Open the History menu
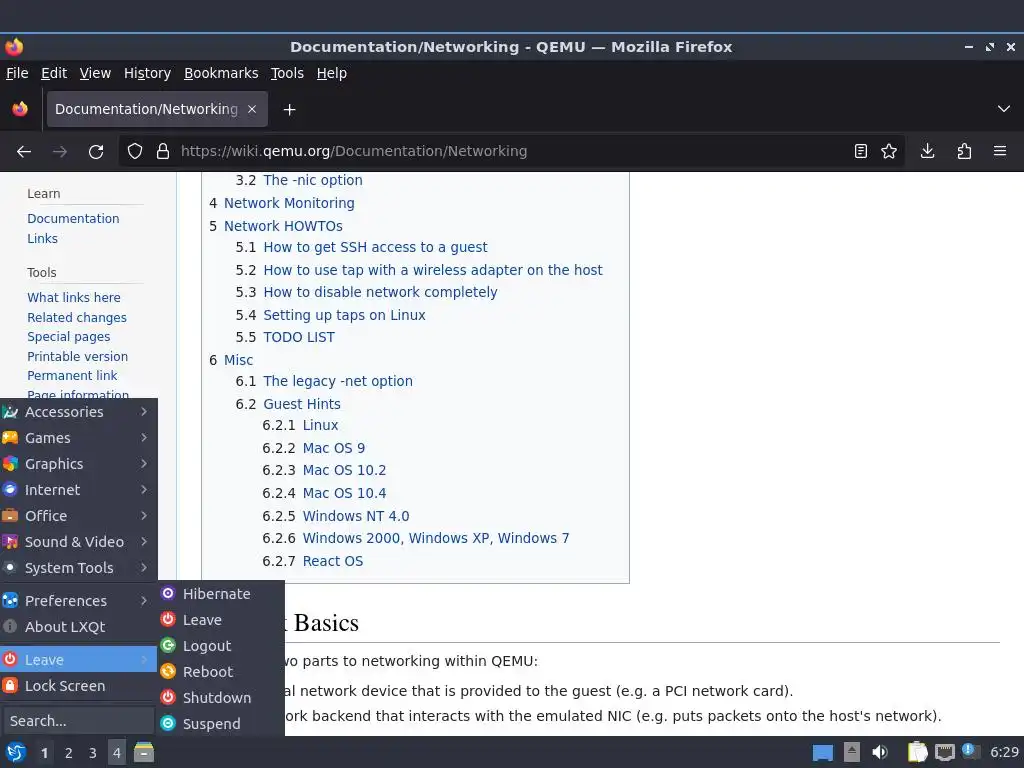 pos(148,73)
